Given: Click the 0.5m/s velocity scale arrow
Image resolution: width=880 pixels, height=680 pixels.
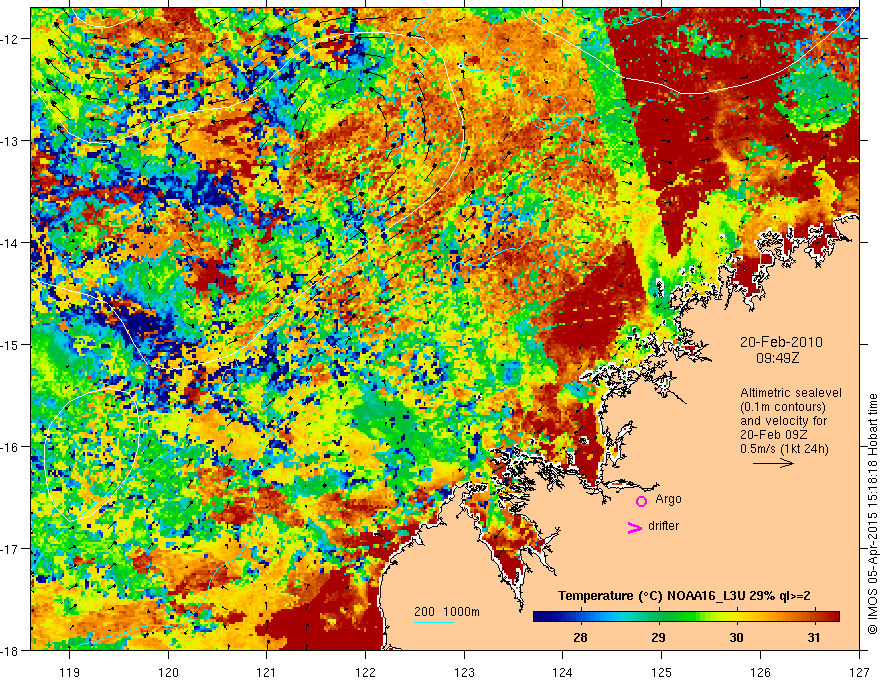Looking at the screenshot, I should pos(773,463).
